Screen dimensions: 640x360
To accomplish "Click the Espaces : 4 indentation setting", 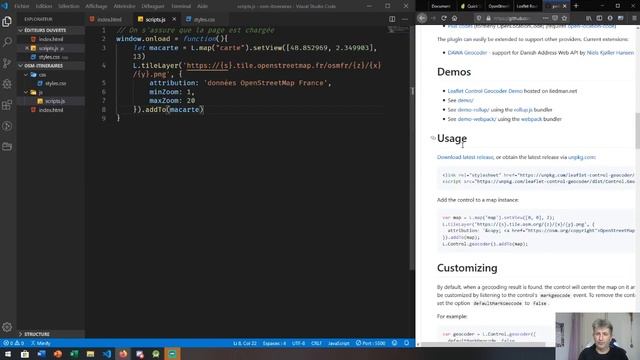I will (274, 343).
